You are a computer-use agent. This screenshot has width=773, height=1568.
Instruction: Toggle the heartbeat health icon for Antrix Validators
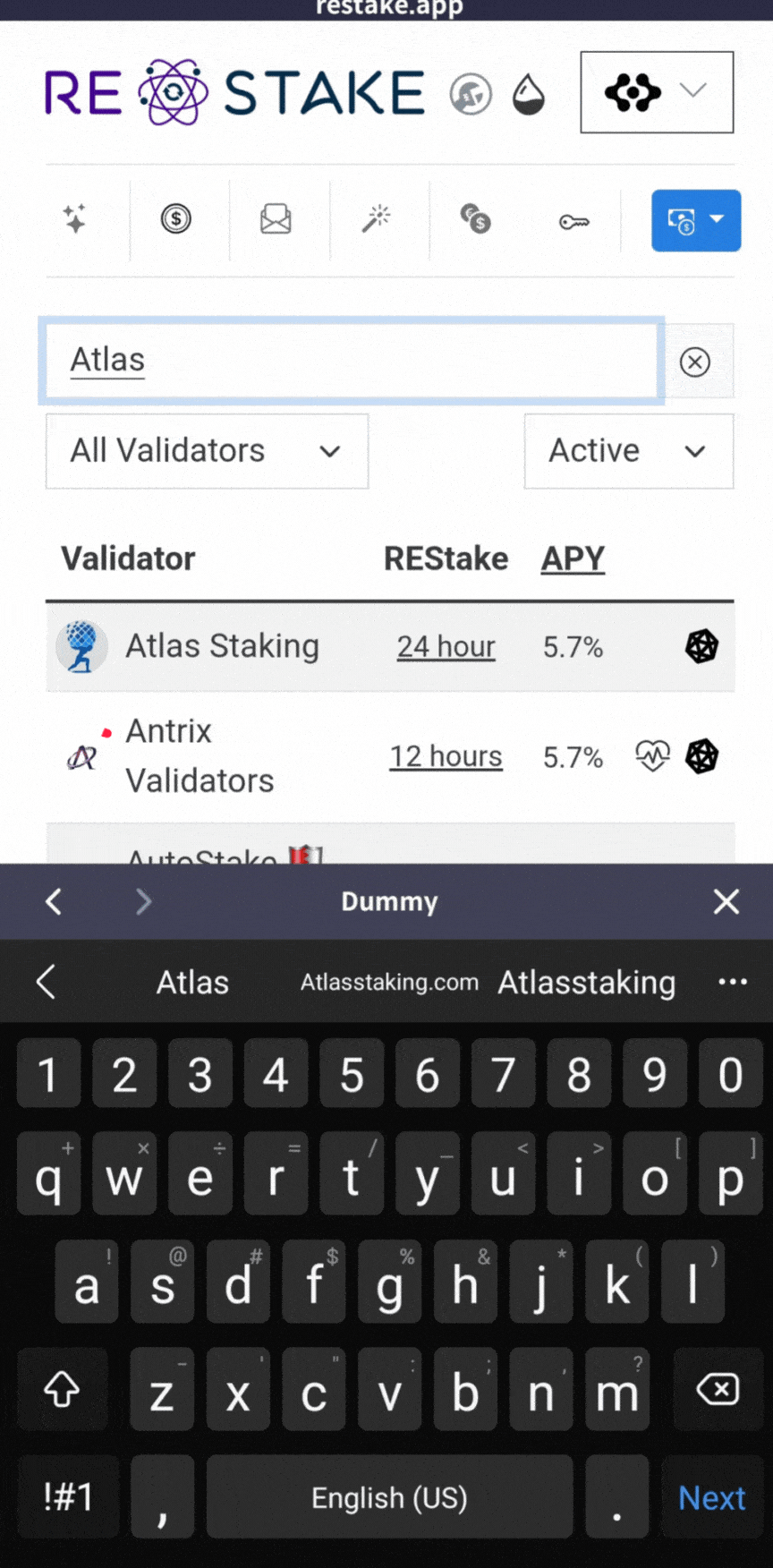coord(652,756)
